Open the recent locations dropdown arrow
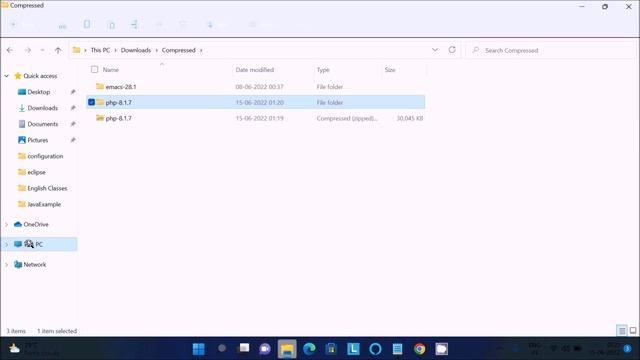This screenshot has height=360, width=640. click(42, 50)
